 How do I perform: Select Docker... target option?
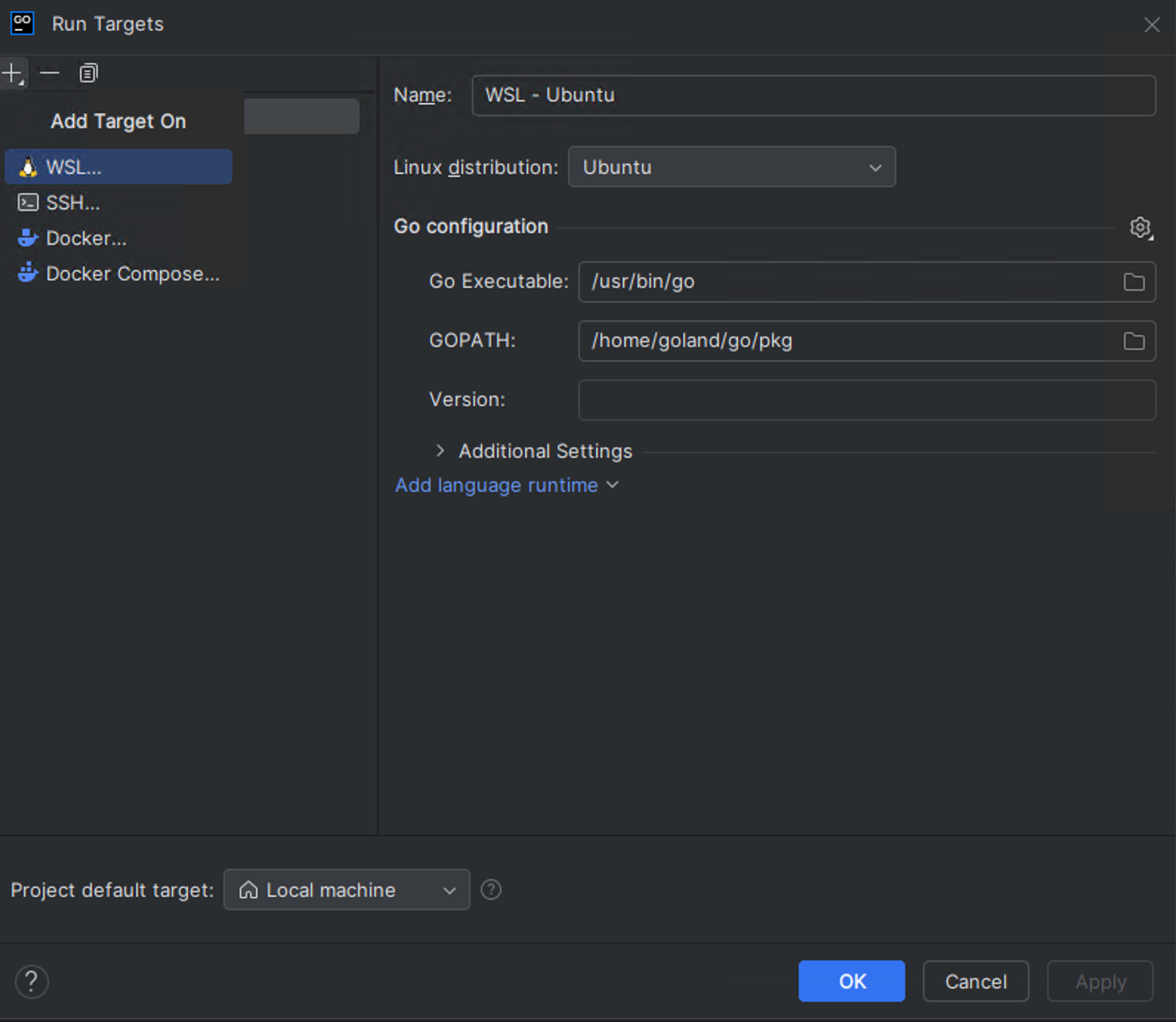coord(86,238)
